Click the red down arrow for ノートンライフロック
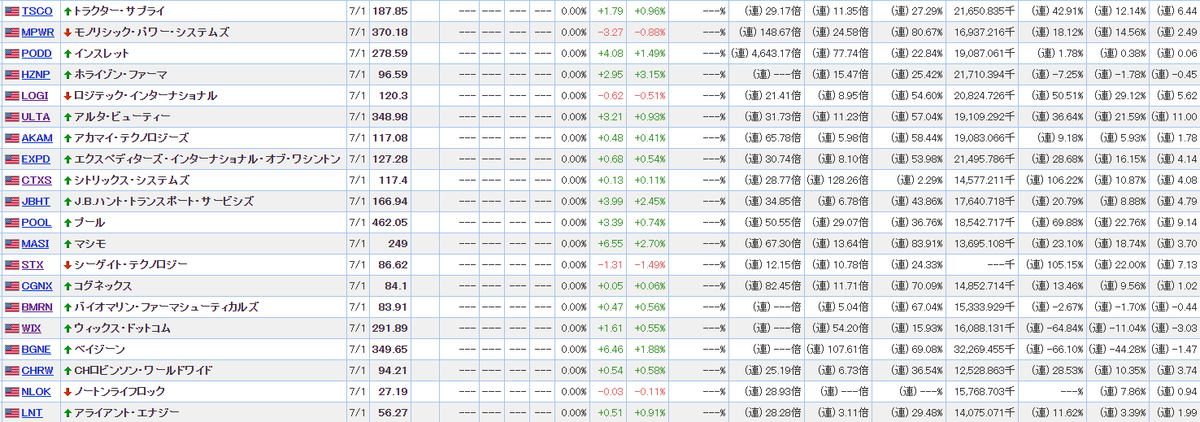This screenshot has height=422, width=1200. (x=67, y=391)
